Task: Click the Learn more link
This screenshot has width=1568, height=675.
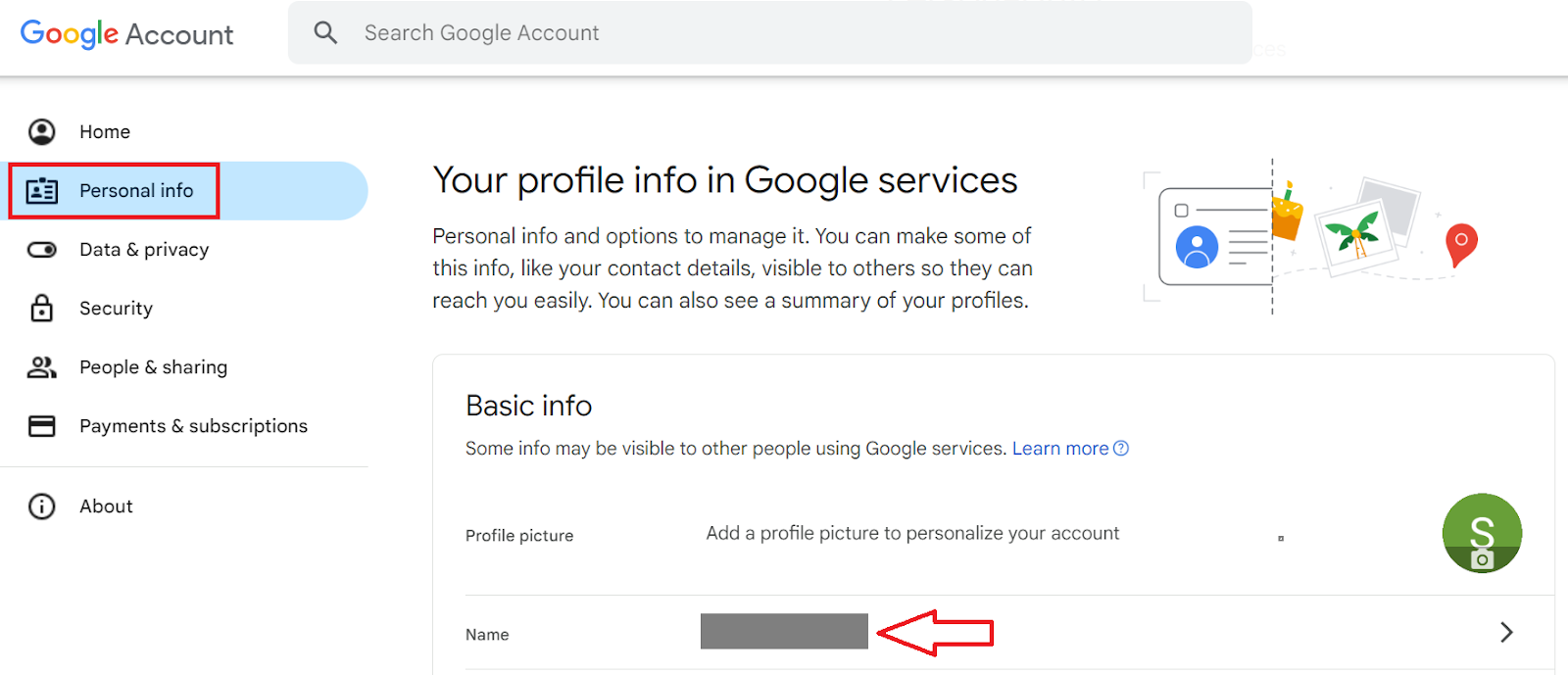Action: (x=1059, y=449)
